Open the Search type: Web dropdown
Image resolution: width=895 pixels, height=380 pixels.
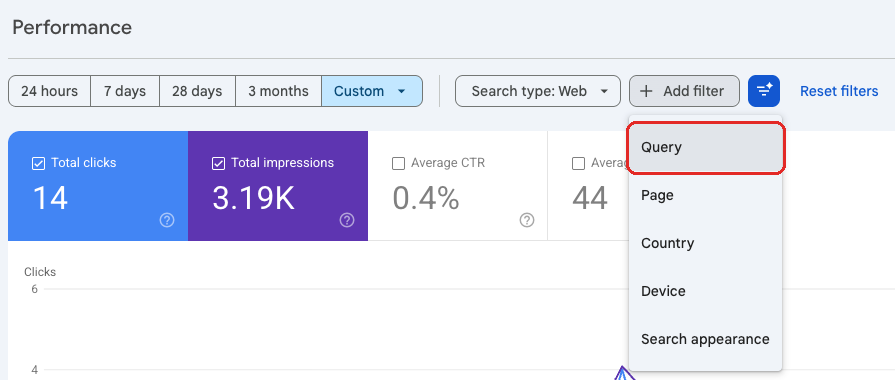(538, 91)
